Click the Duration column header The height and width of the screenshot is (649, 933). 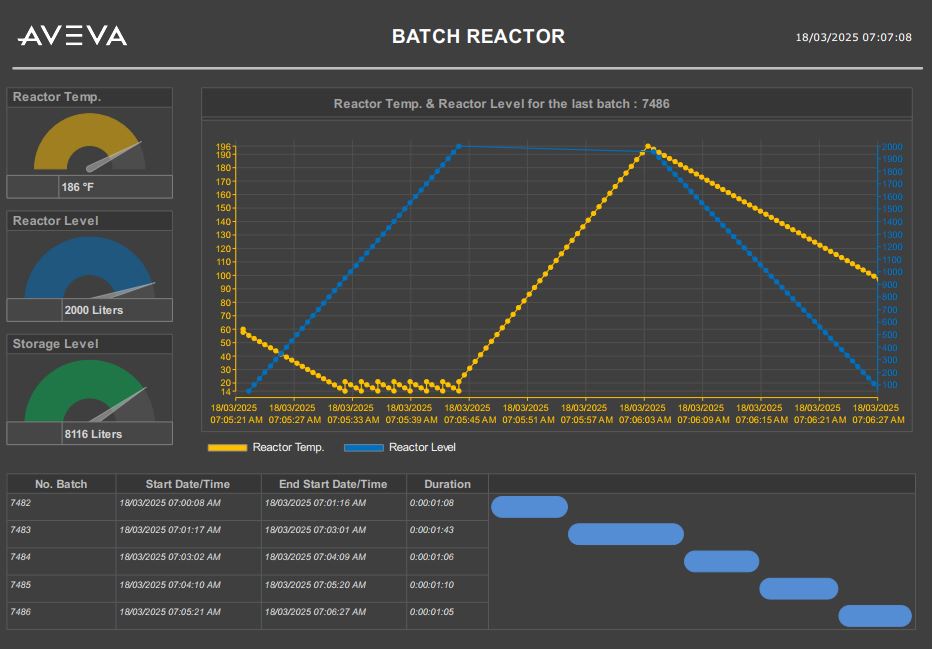coord(447,484)
